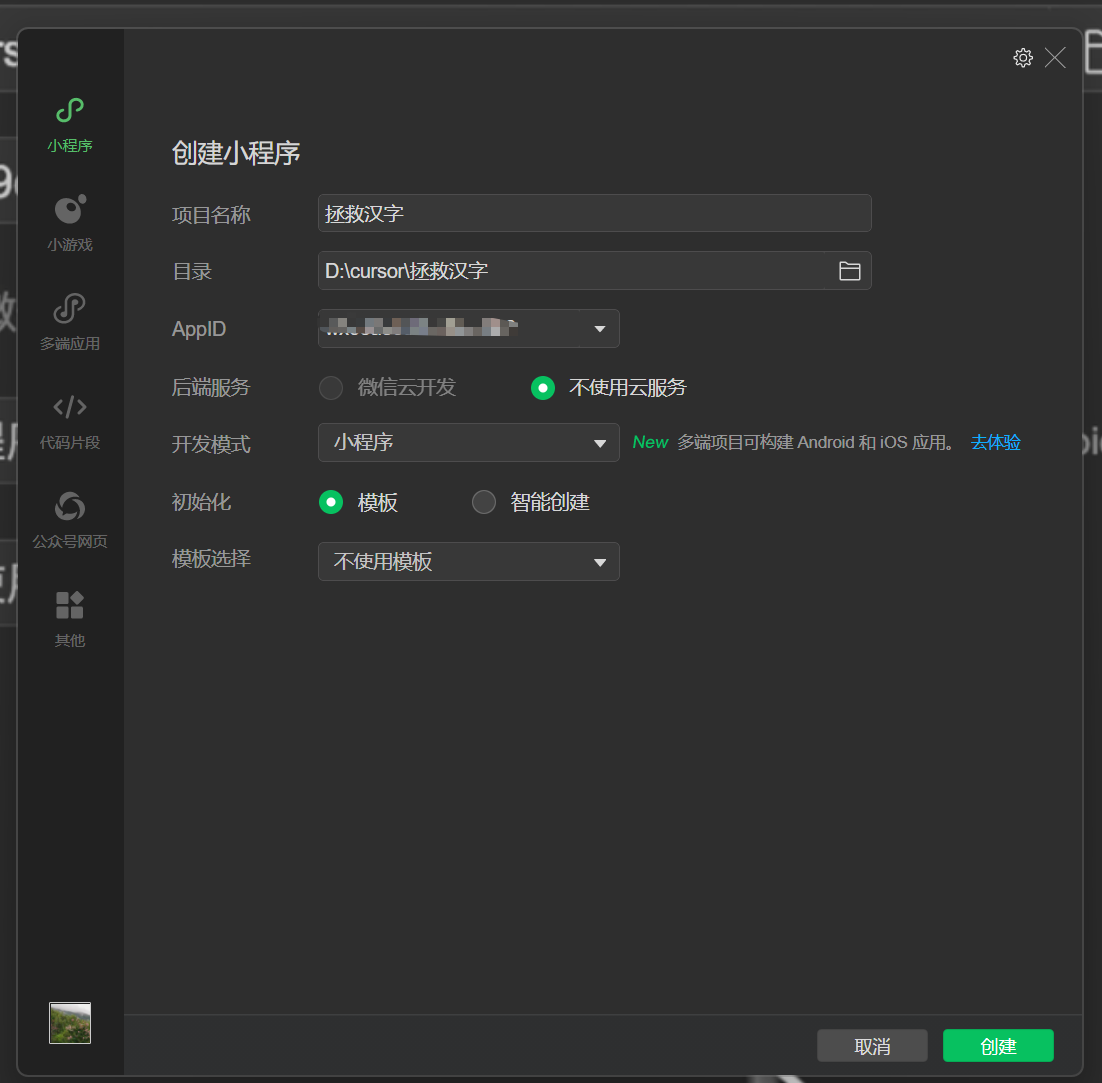1102x1083 pixels.
Task: Select the 不使用云服务 radio button
Action: tap(542, 387)
